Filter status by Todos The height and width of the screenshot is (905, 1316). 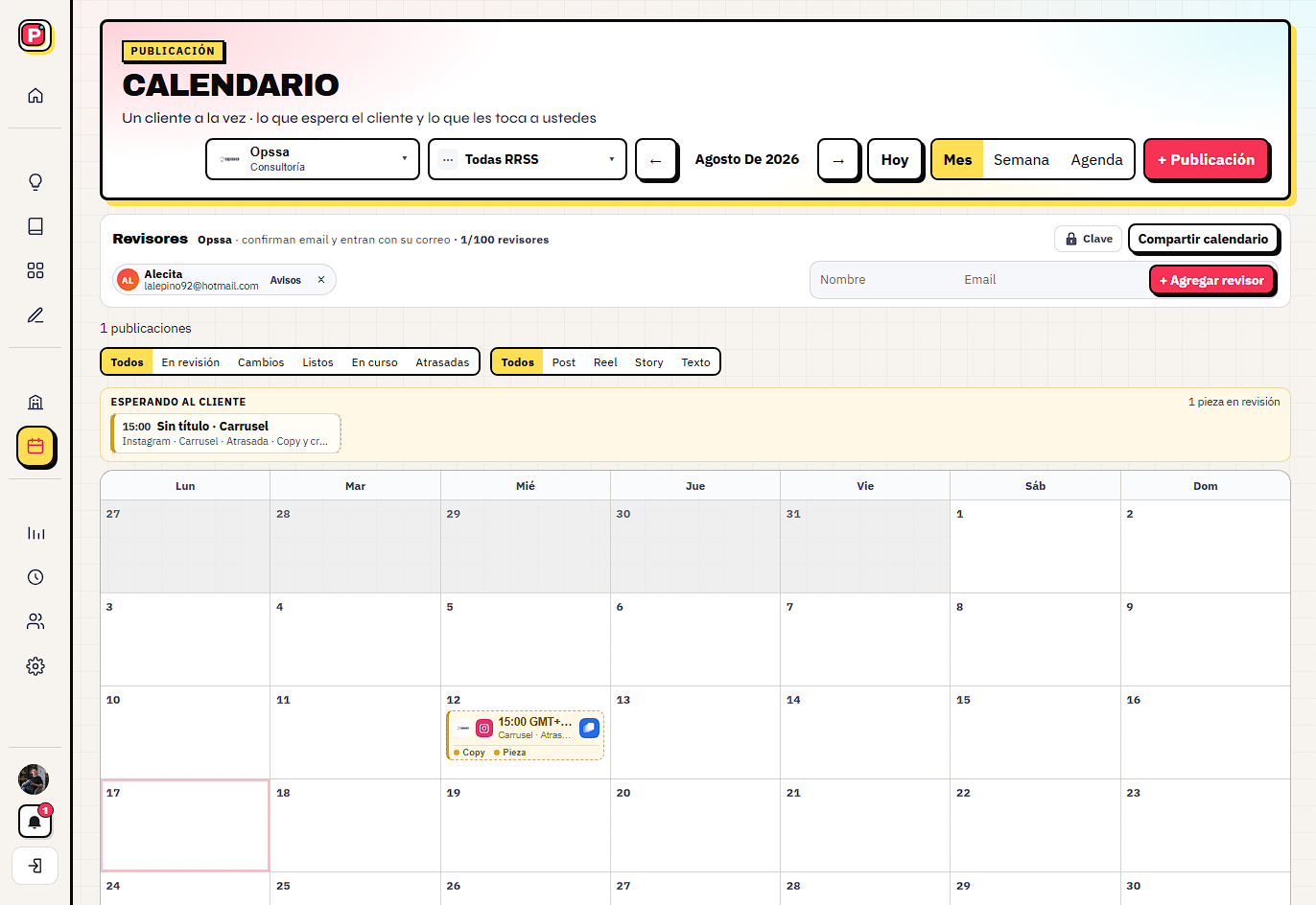127,362
